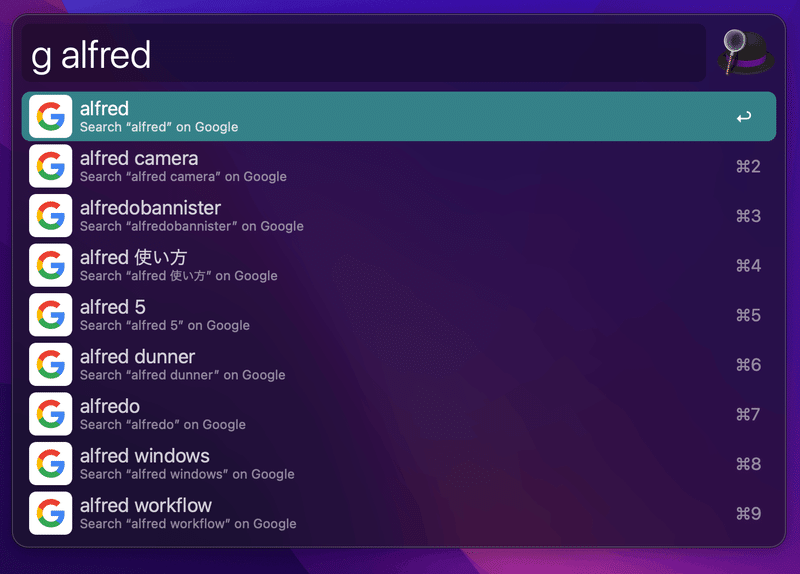Choose the 'alfred 5' suggestion title
Viewport: 800px width, 574px height.
tap(112, 307)
